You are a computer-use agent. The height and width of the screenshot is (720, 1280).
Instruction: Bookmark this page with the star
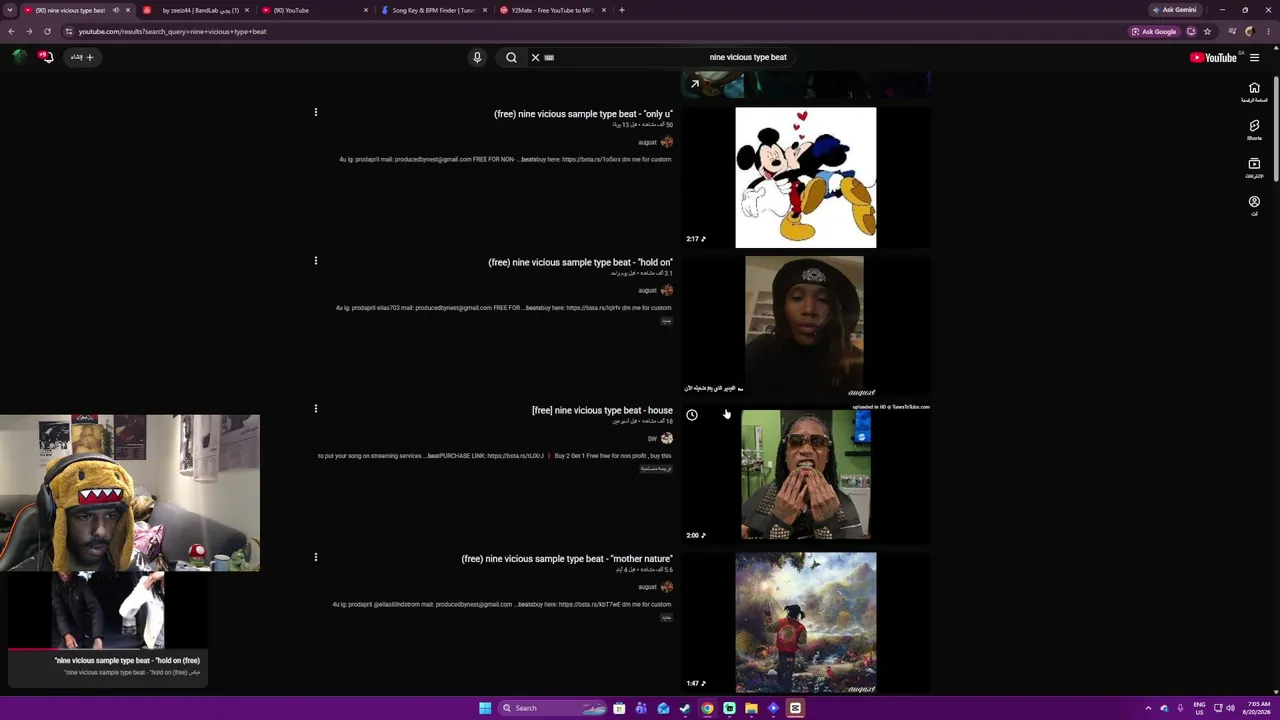coord(1207,31)
